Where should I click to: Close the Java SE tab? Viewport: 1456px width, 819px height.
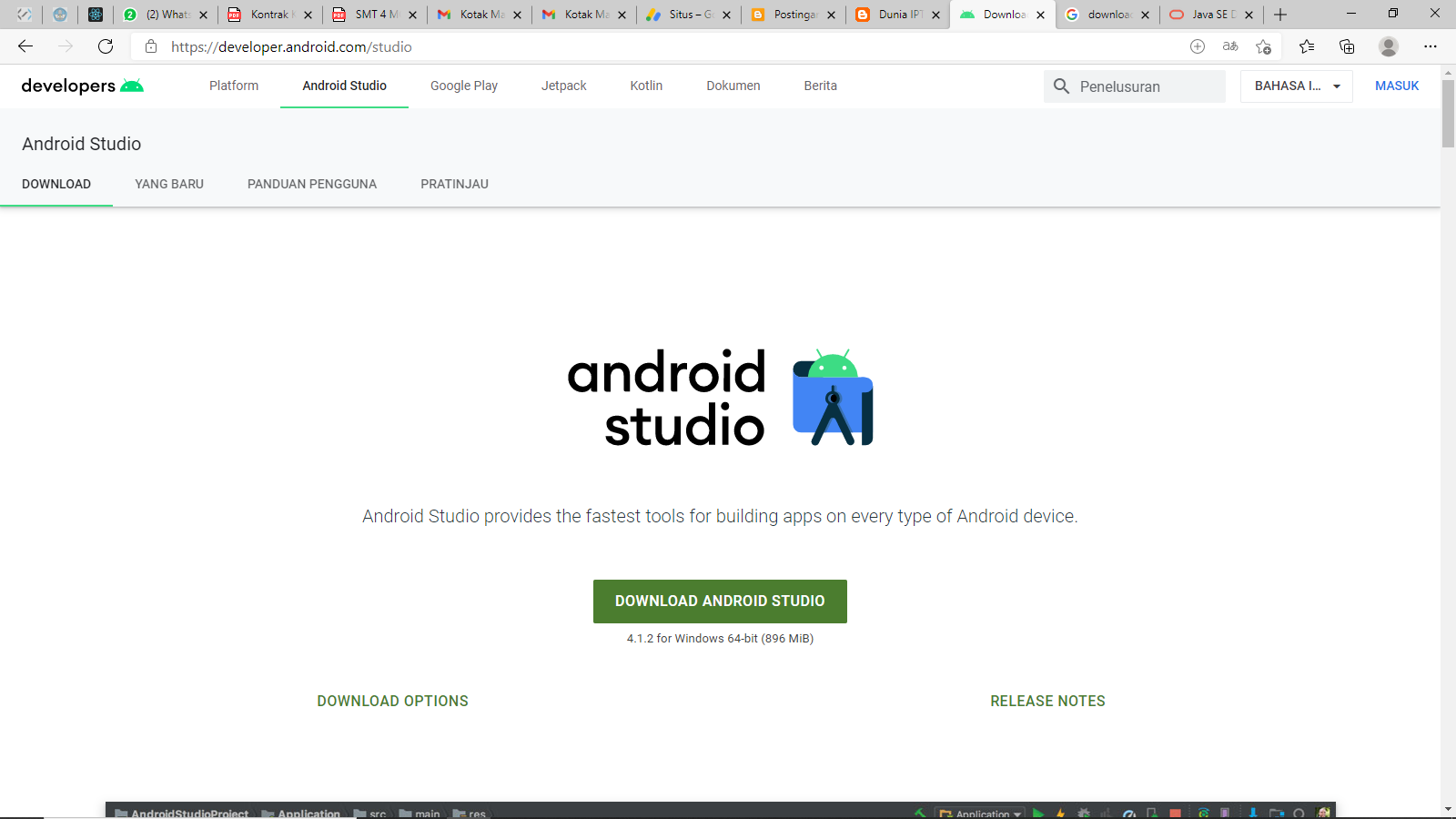1249,15
